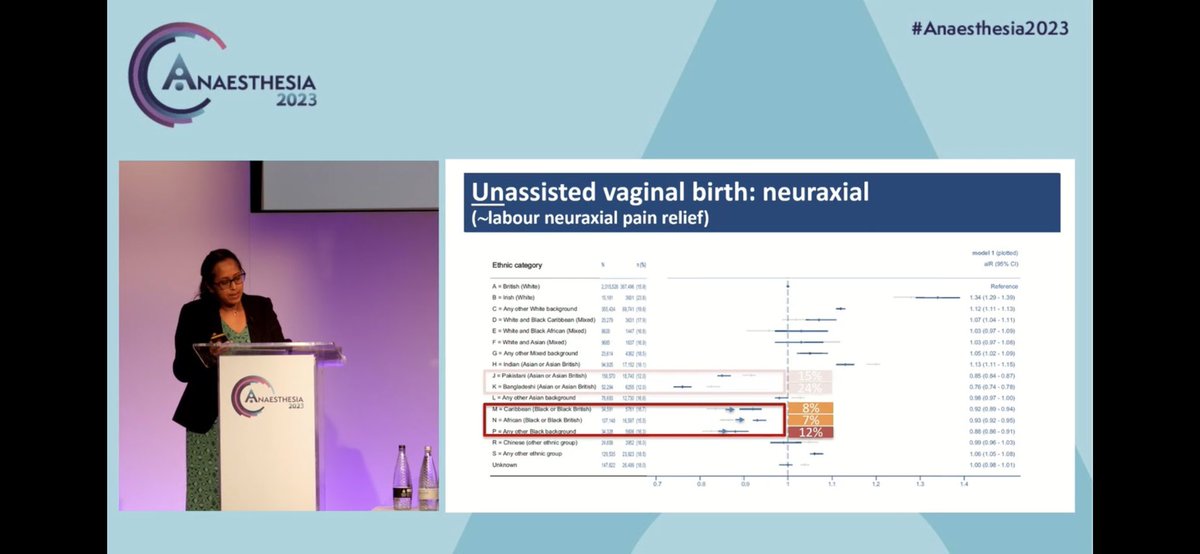The image size is (1200, 554).
Task: Select 'H = Indian (Asian or Asian British)' row
Action: (537, 364)
